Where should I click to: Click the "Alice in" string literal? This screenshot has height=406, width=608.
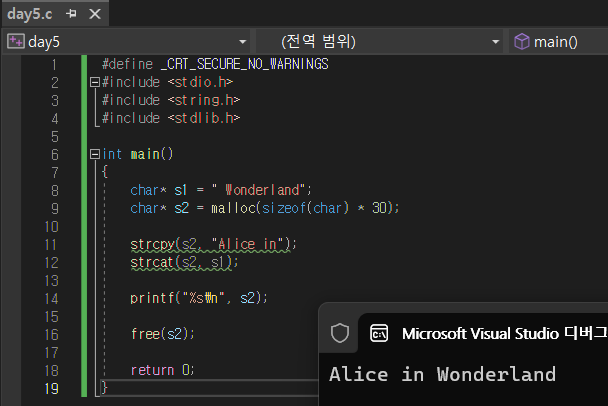point(248,244)
